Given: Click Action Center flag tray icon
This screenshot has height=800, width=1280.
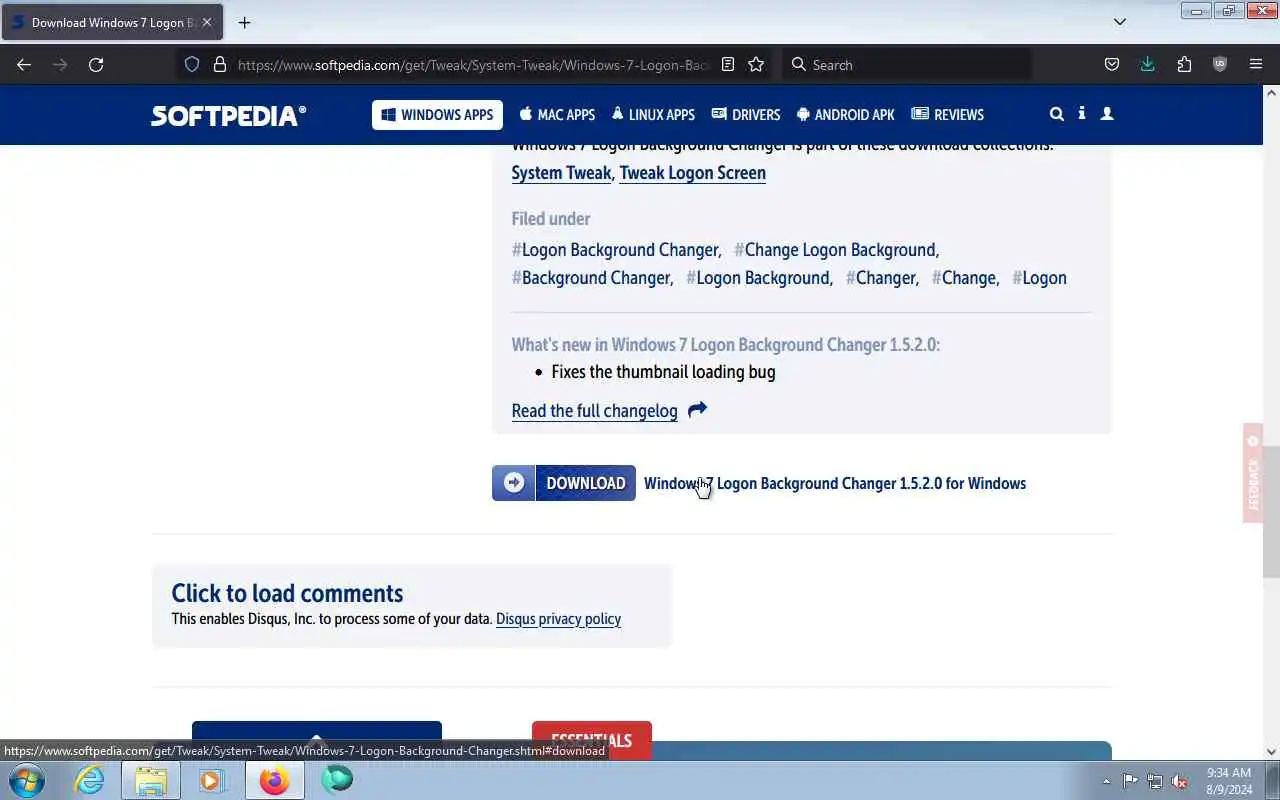Looking at the screenshot, I should [1130, 781].
